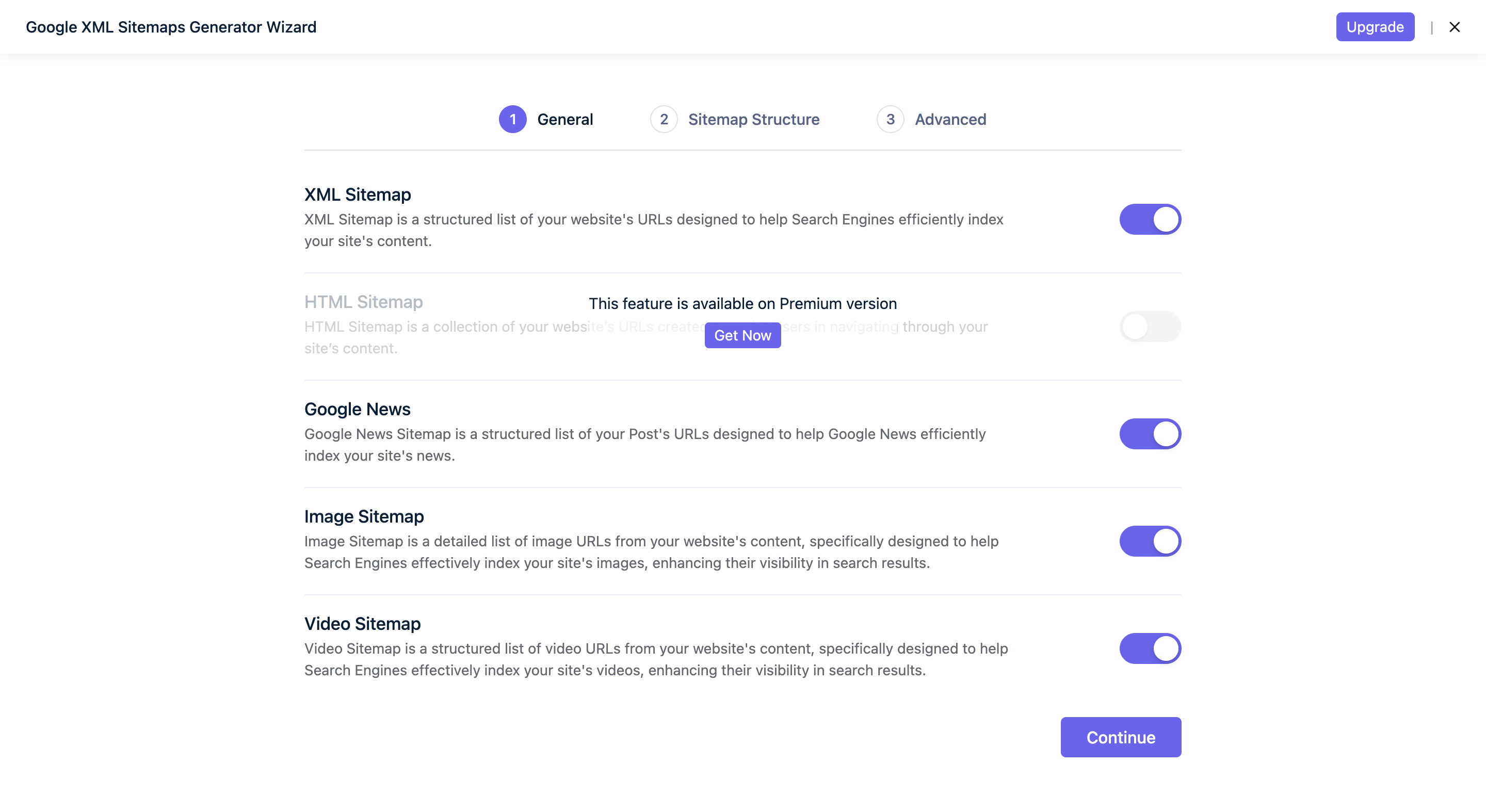
Task: Switch off the Image Sitemap toggle
Action: click(1150, 541)
